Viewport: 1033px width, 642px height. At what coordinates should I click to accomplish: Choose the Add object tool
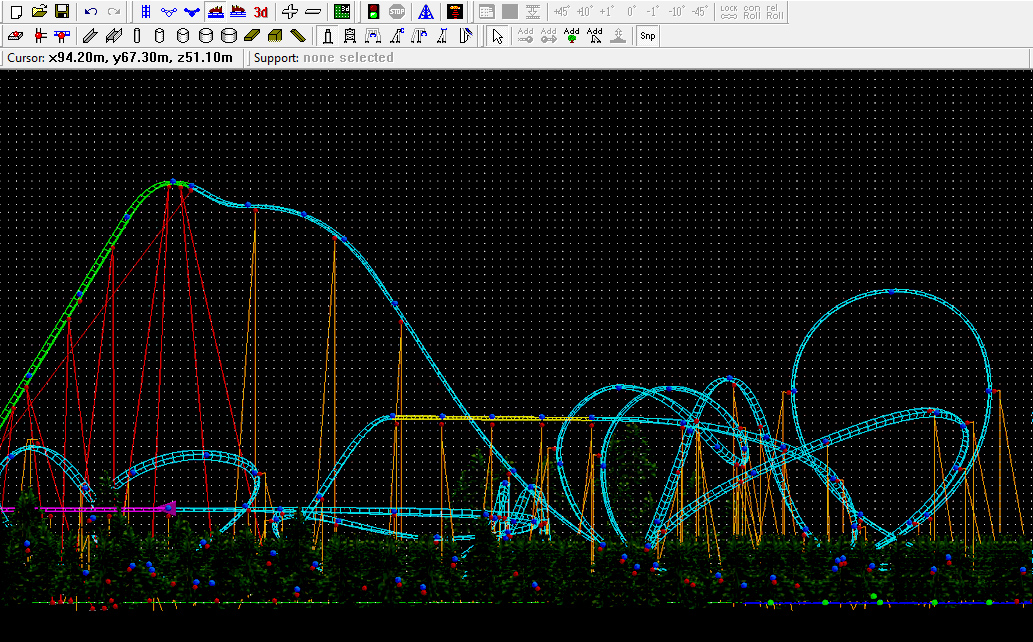pyautogui.click(x=593, y=35)
